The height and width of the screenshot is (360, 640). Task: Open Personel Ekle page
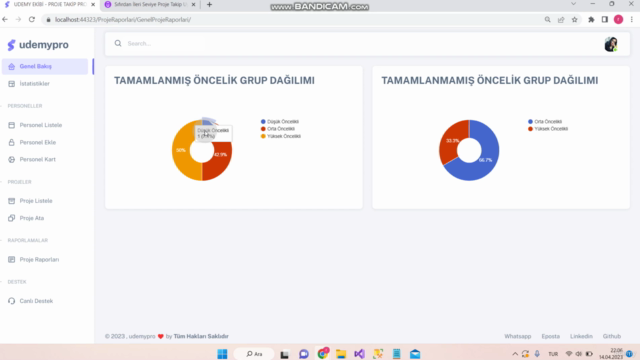coord(38,142)
